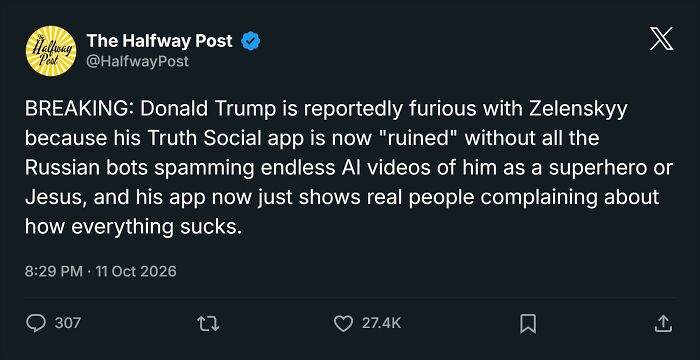This screenshot has width=700, height=360.
Task: Click the name Zelenskyy in the tweet
Action: coord(578,110)
